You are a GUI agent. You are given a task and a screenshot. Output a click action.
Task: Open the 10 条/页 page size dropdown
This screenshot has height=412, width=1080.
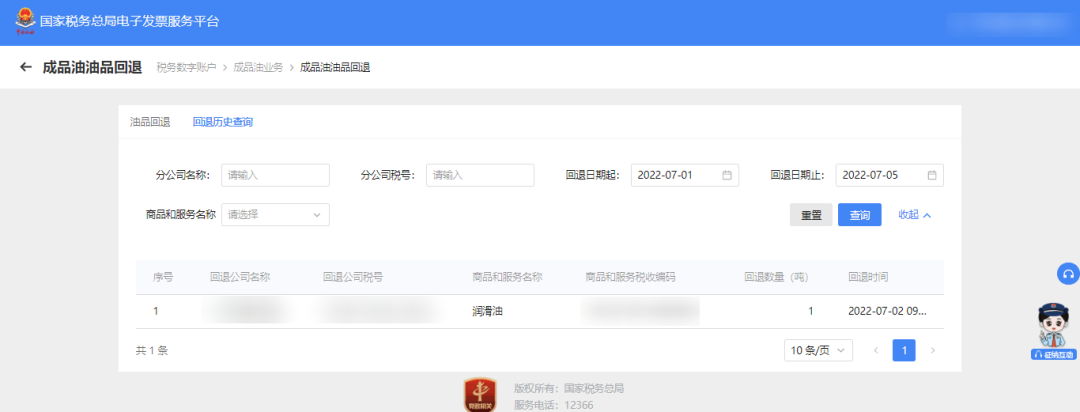[x=818, y=350]
